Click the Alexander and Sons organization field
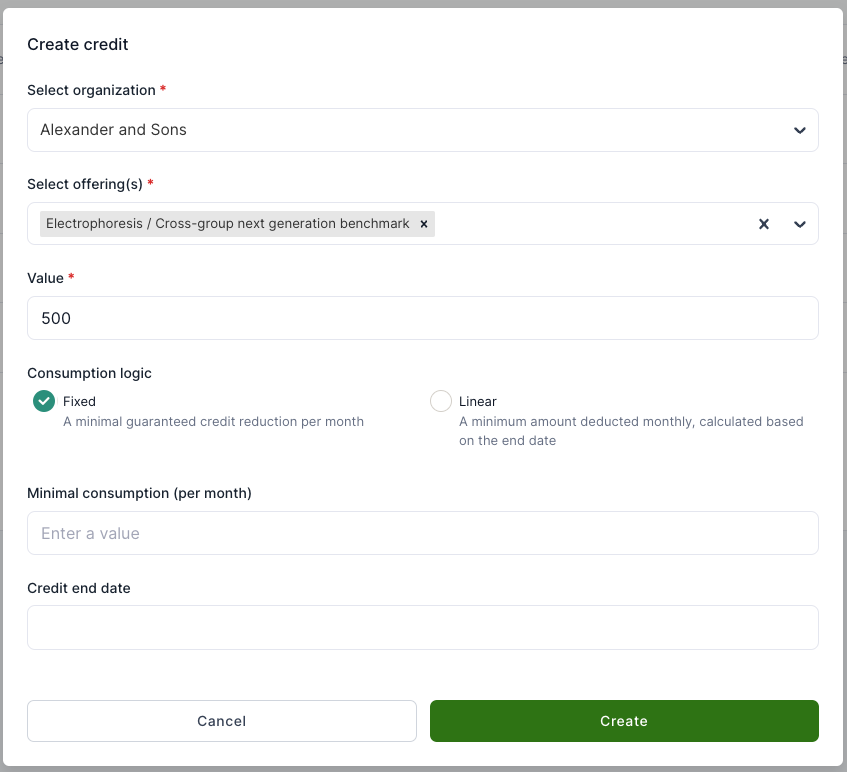The width and height of the screenshot is (847, 772). pyautogui.click(x=400, y=130)
